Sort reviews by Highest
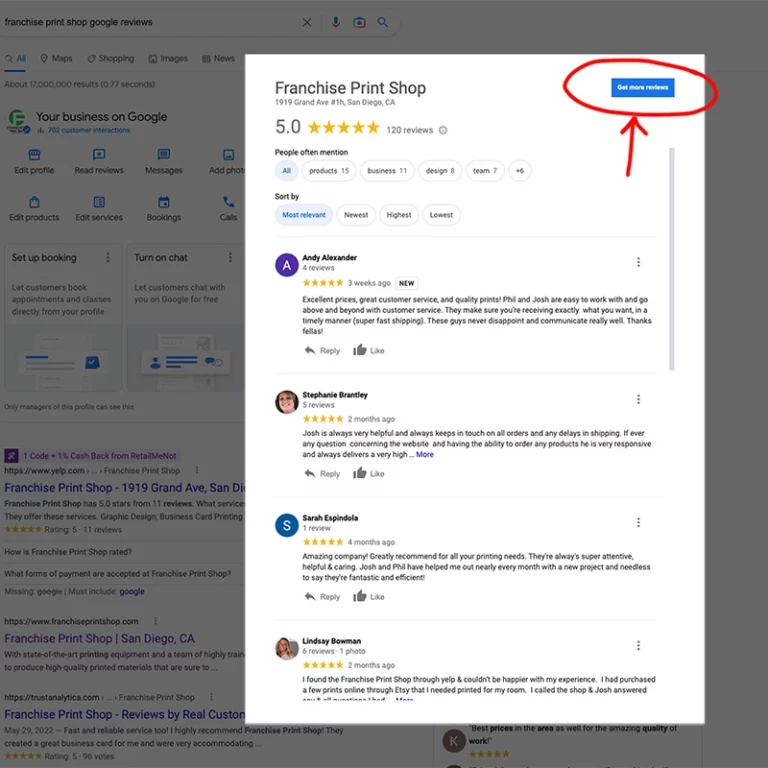 click(x=399, y=215)
